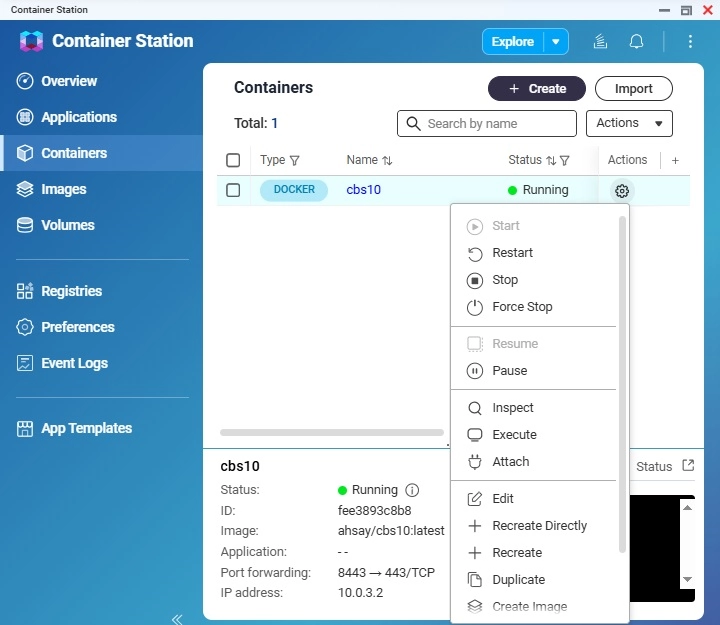Click the add column plus icon
The height and width of the screenshot is (625, 720).
(x=675, y=160)
